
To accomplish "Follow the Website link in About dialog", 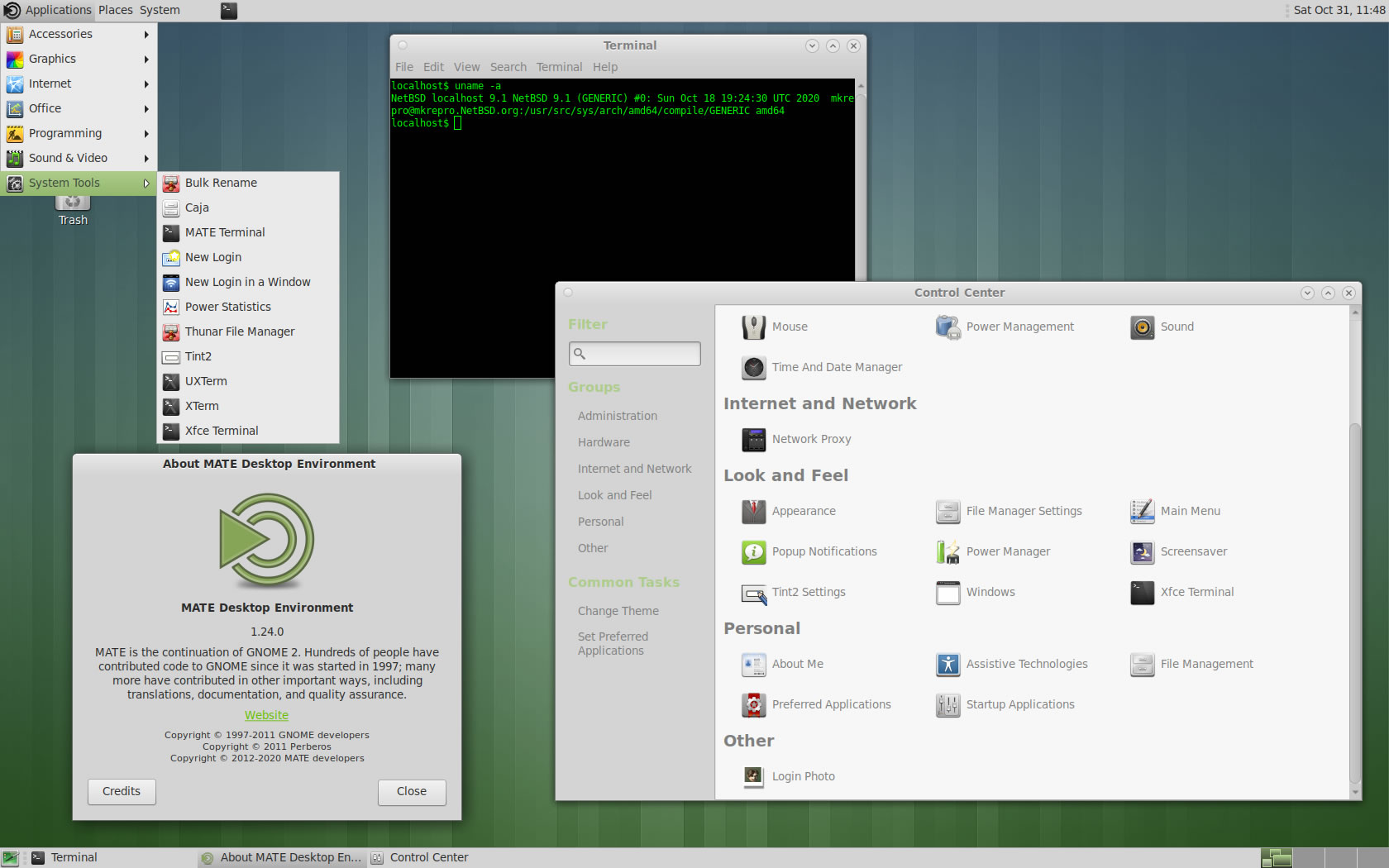I will tap(266, 716).
